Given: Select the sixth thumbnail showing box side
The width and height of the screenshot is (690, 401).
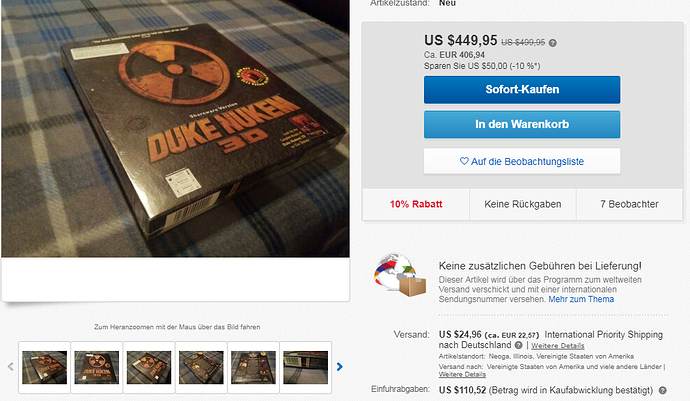Looking at the screenshot, I should click(x=305, y=367).
